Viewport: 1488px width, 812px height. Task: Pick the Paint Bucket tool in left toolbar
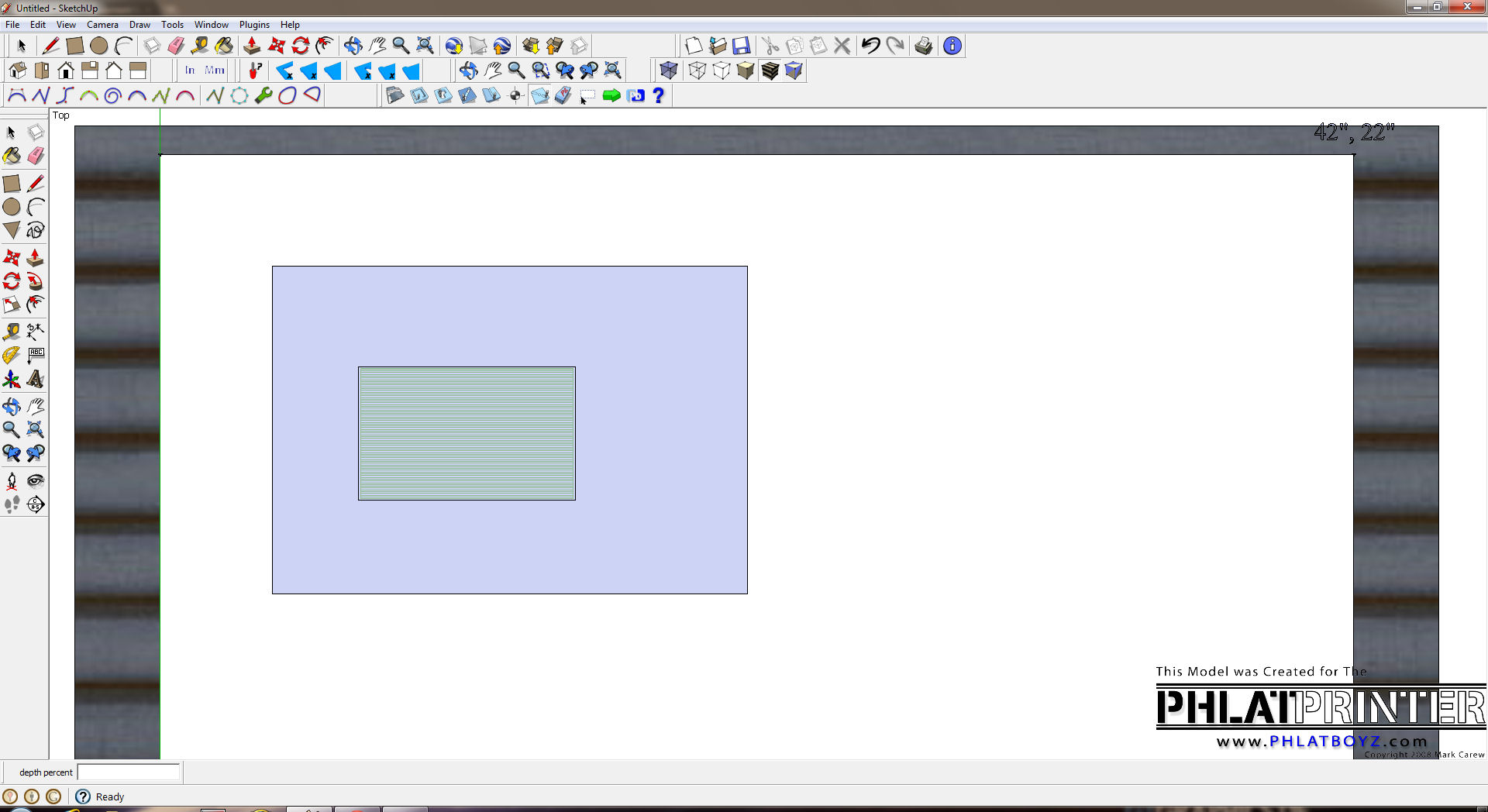tap(12, 157)
